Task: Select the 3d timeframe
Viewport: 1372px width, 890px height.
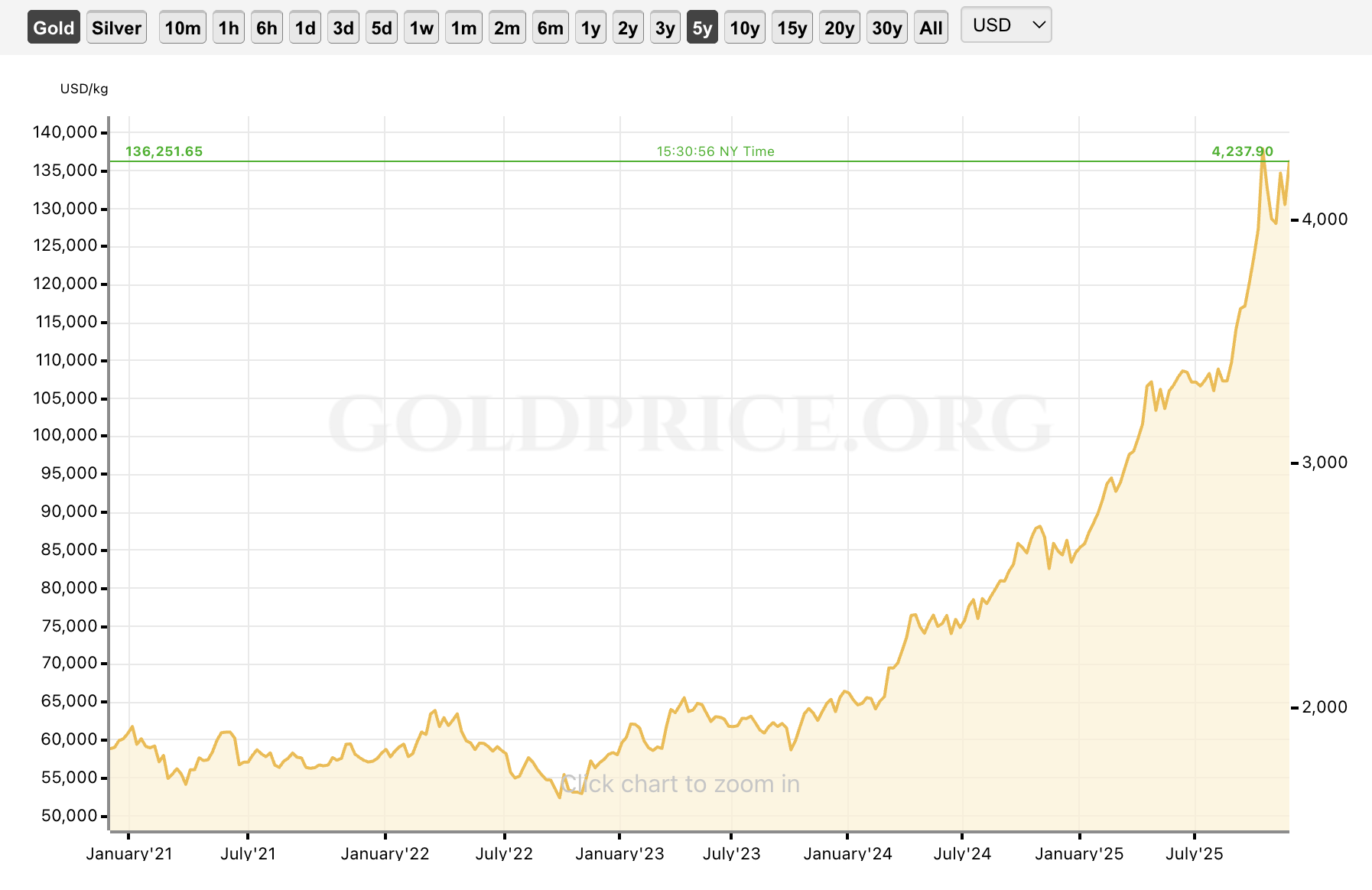Action: point(343,26)
